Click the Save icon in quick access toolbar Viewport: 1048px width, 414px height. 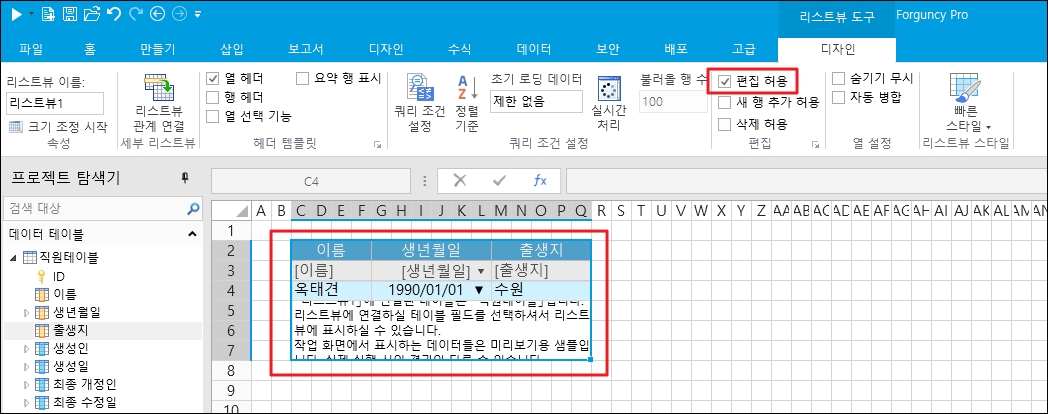69,15
